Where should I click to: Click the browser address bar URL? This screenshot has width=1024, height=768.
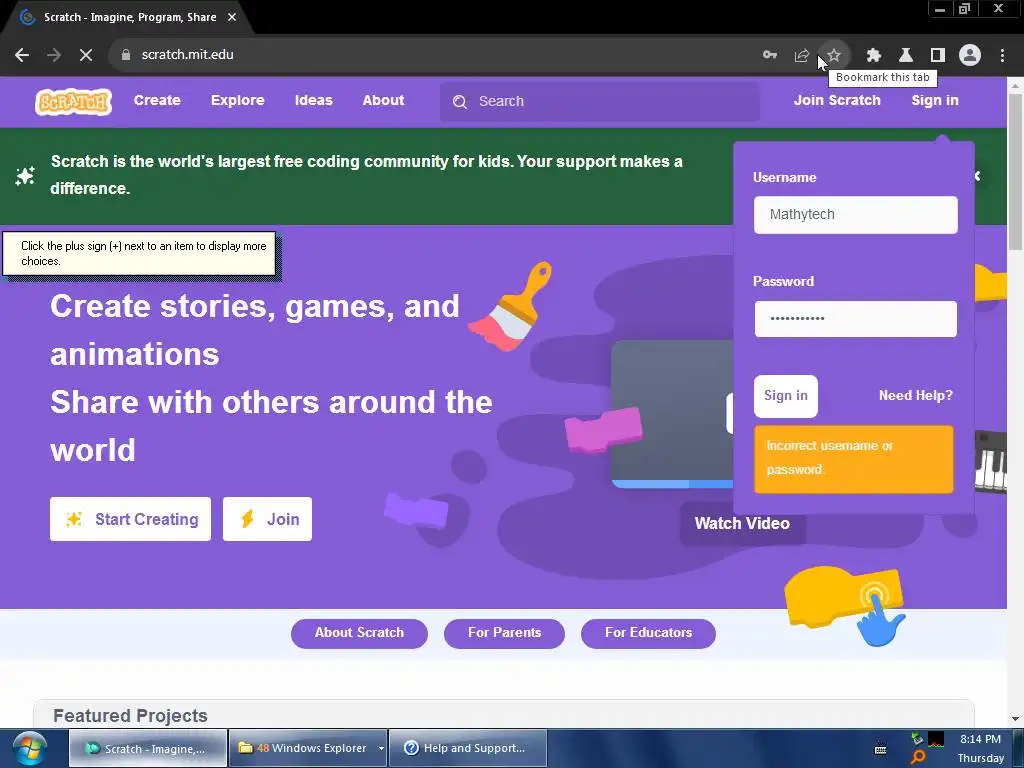(x=187, y=55)
